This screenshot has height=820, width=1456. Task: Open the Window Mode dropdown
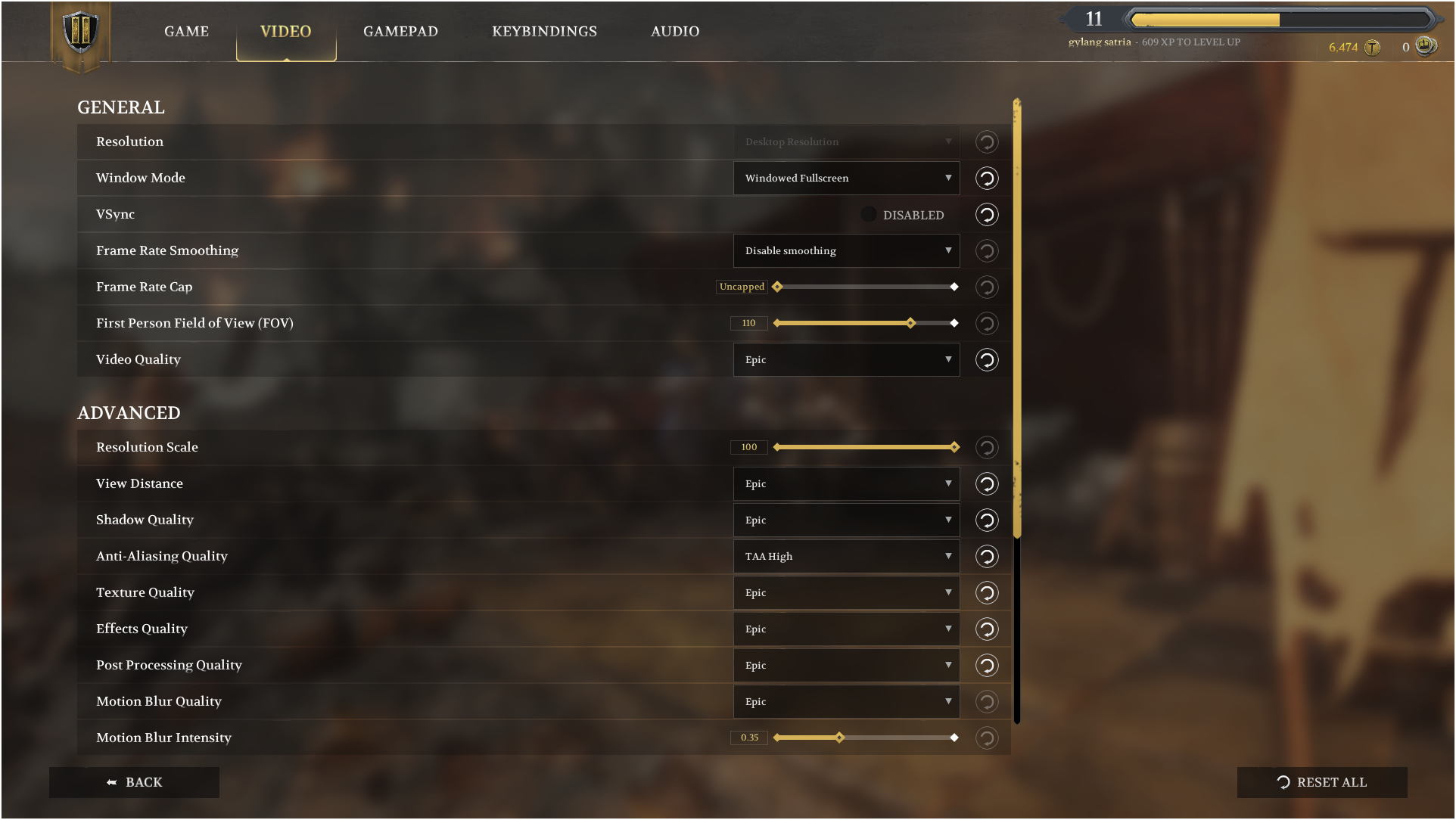(x=846, y=178)
